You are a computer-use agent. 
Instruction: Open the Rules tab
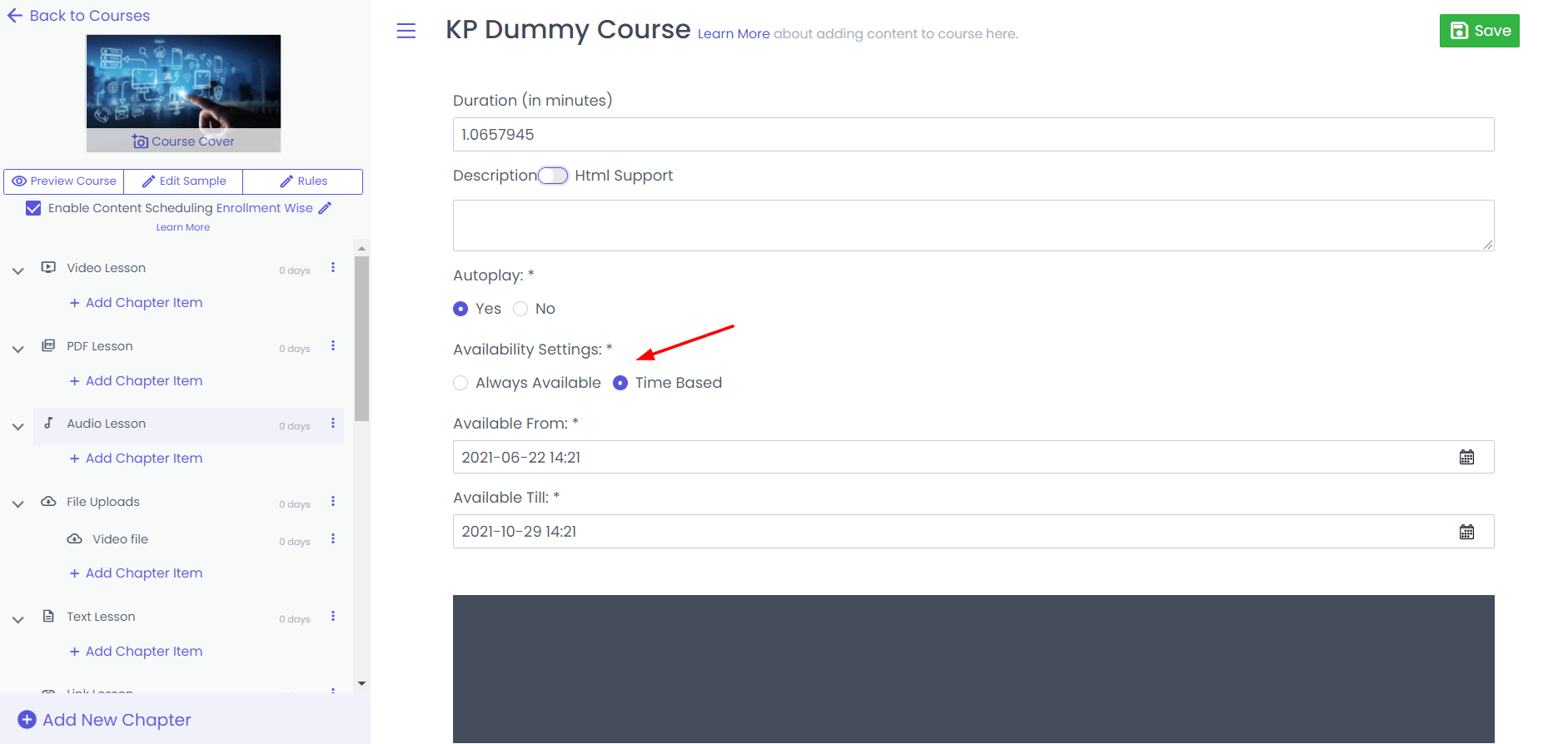click(x=303, y=181)
